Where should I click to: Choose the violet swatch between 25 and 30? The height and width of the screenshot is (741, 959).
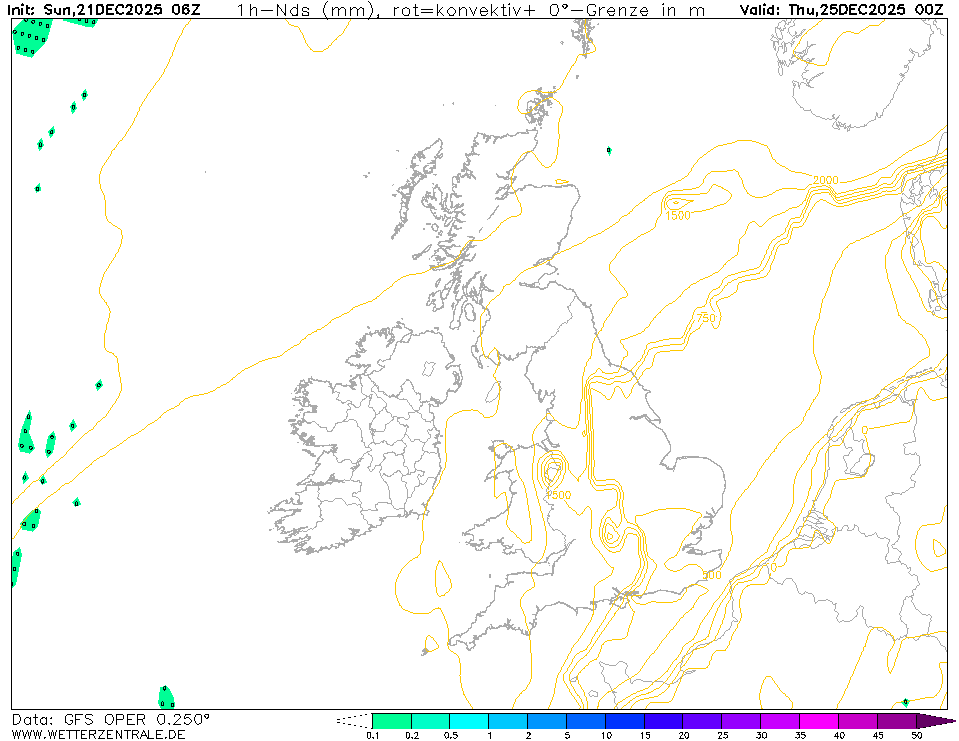742,720
